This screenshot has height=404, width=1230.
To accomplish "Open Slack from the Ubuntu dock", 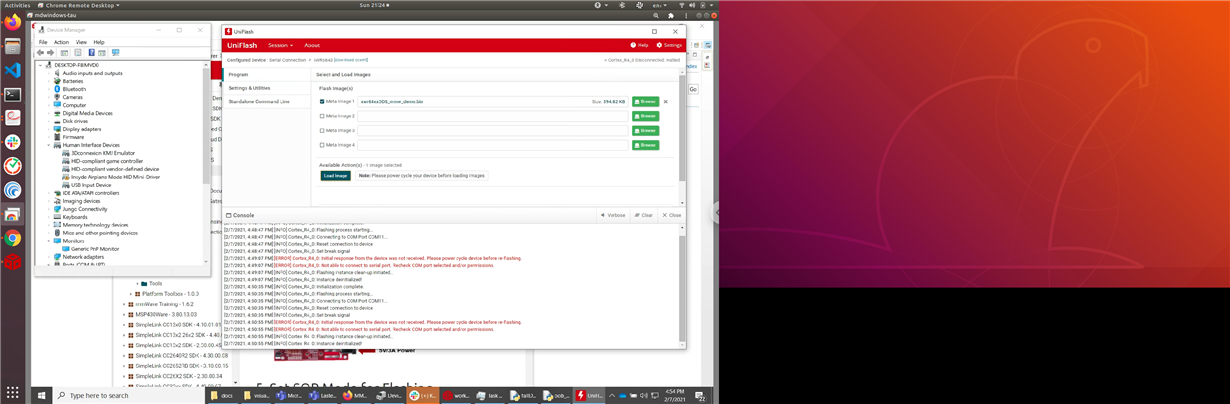I will [12, 143].
